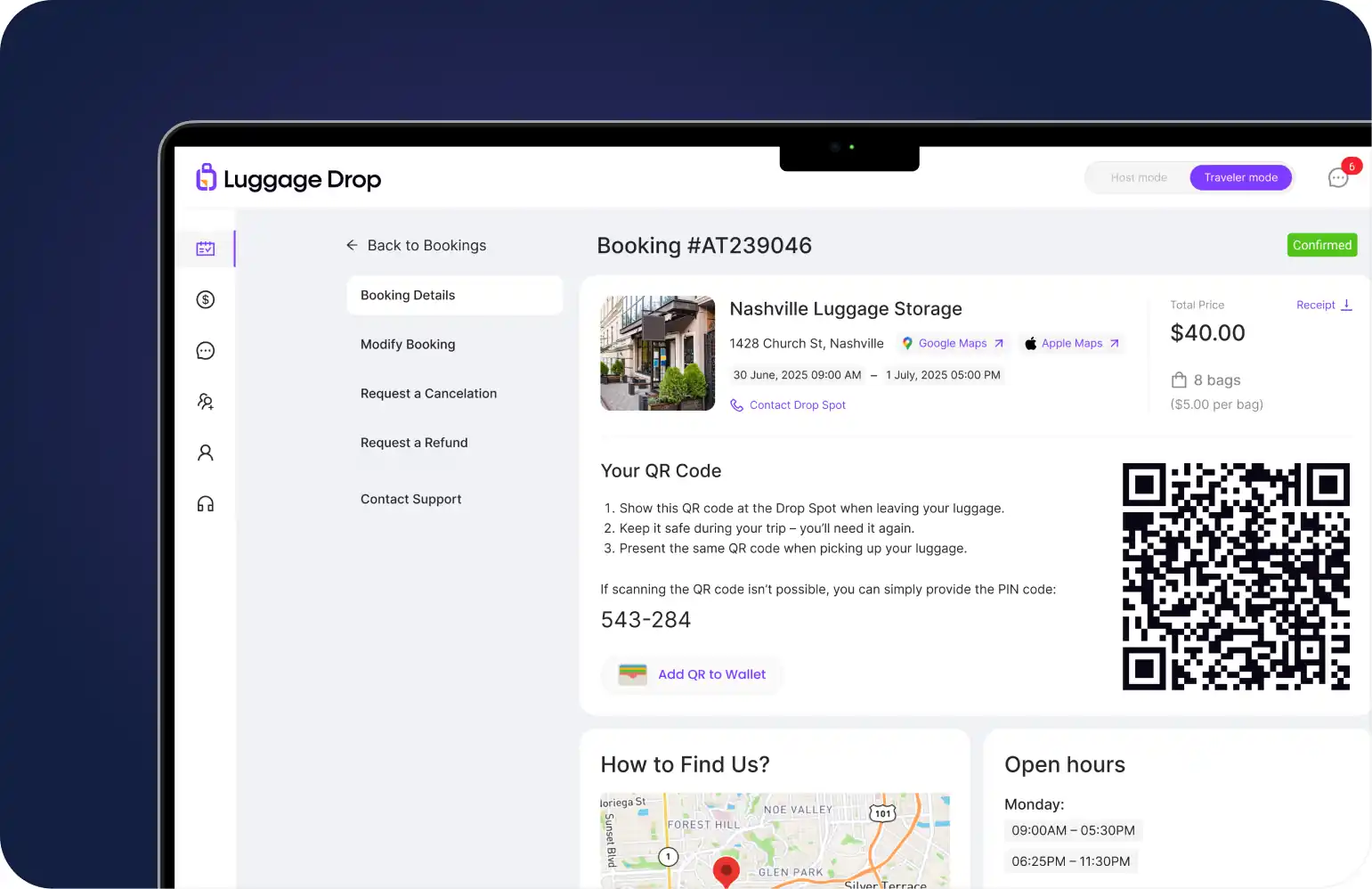
Task: Click the Nashville Luggage Storage title
Action: (x=846, y=309)
